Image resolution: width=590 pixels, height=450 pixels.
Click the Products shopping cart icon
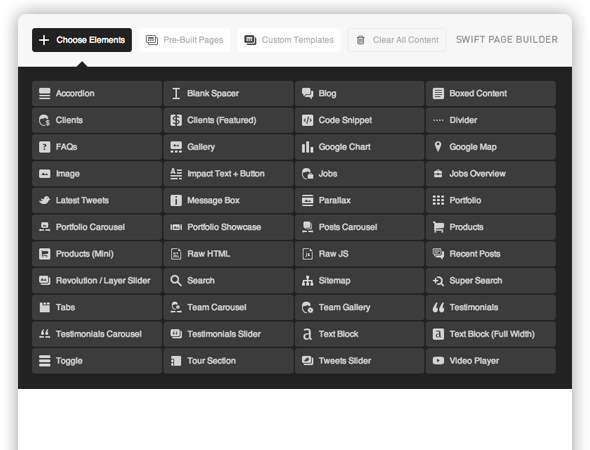438,227
